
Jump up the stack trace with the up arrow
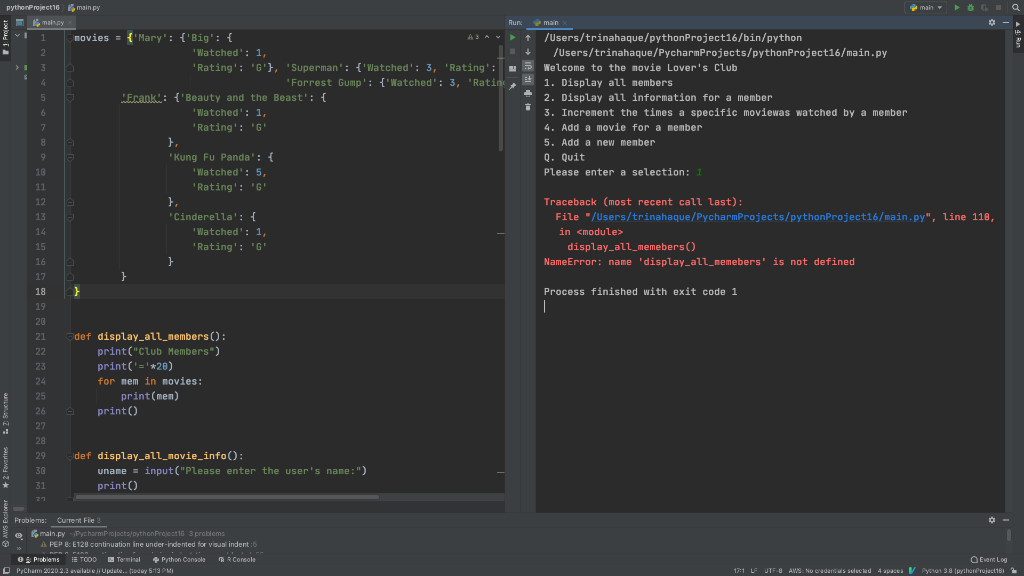528,37
